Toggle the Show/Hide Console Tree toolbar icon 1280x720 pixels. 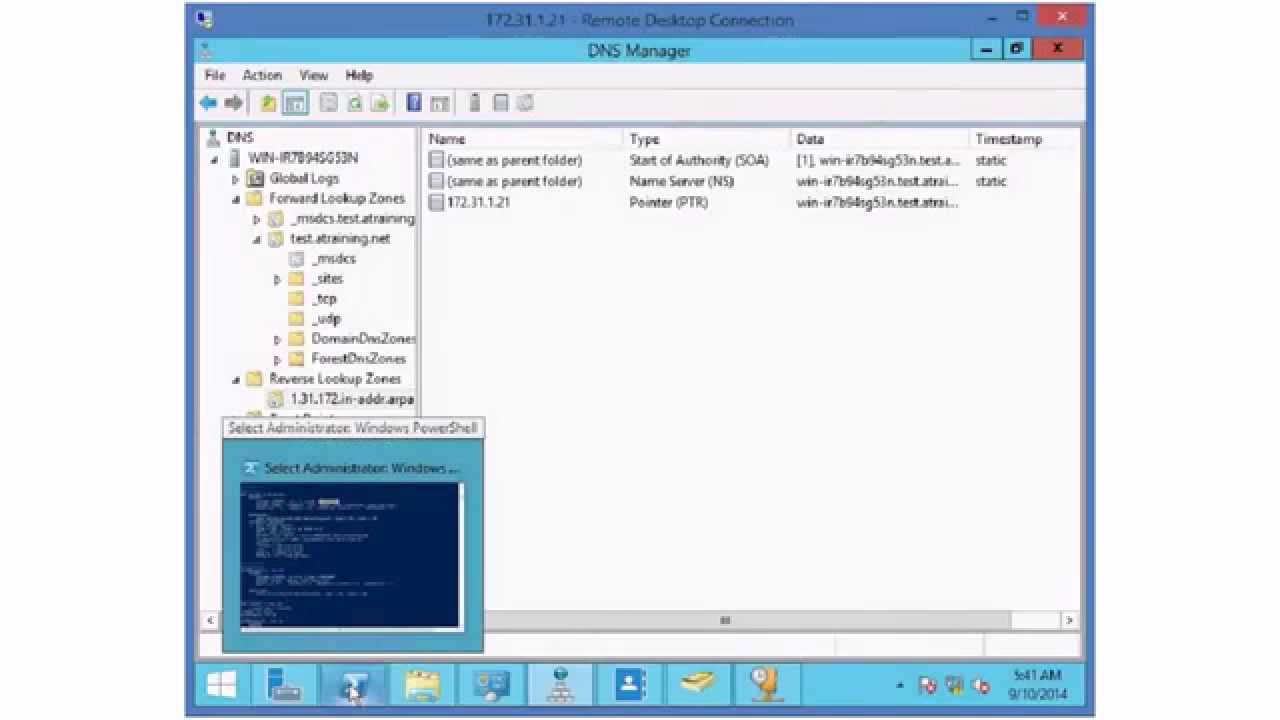[295, 103]
